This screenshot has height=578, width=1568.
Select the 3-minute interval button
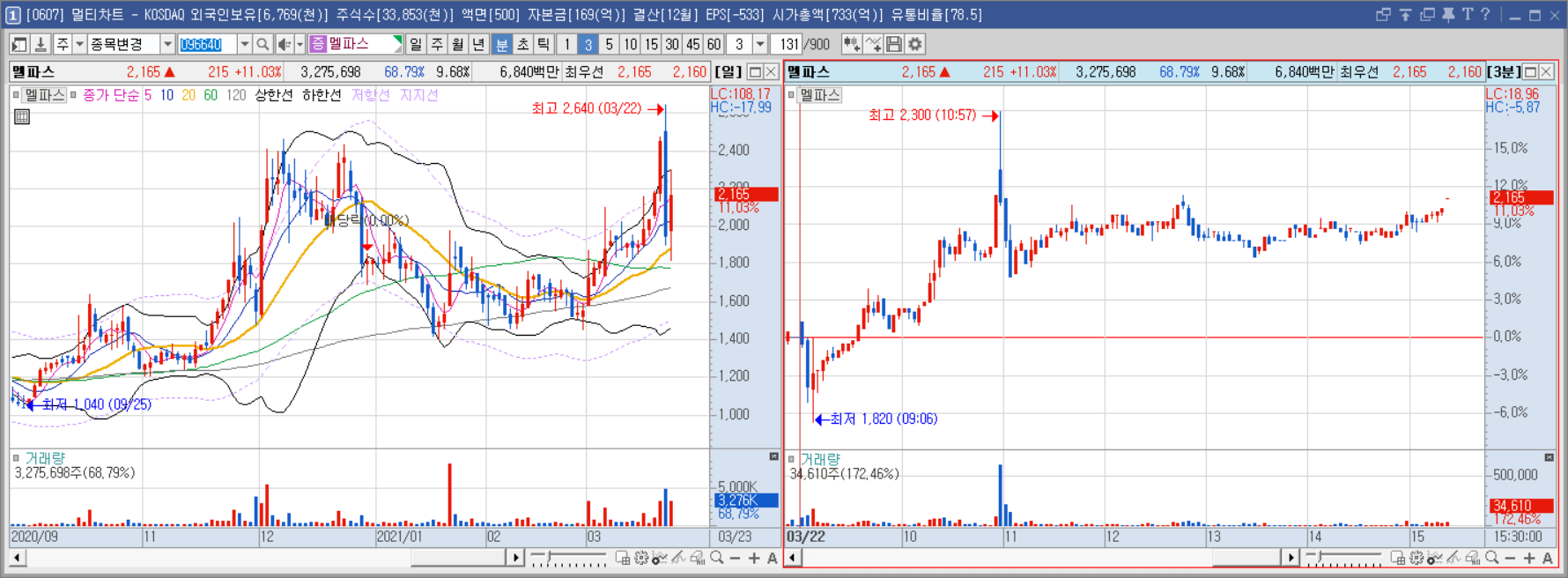coord(588,44)
